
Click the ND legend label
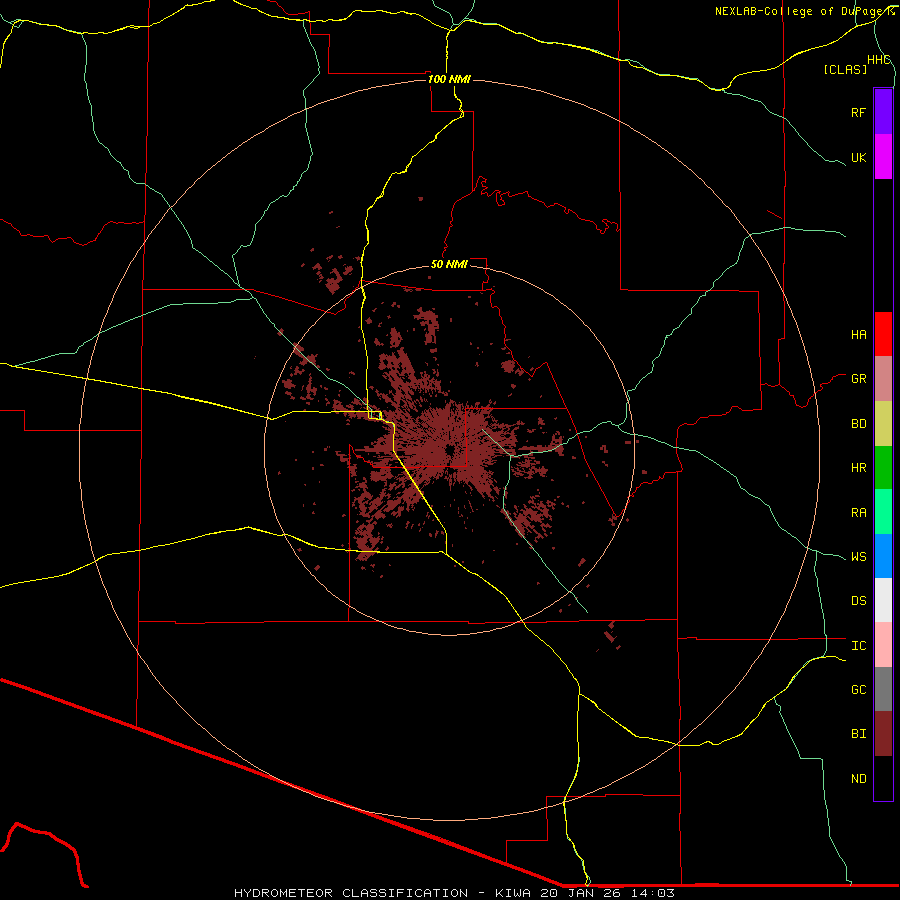[x=859, y=779]
